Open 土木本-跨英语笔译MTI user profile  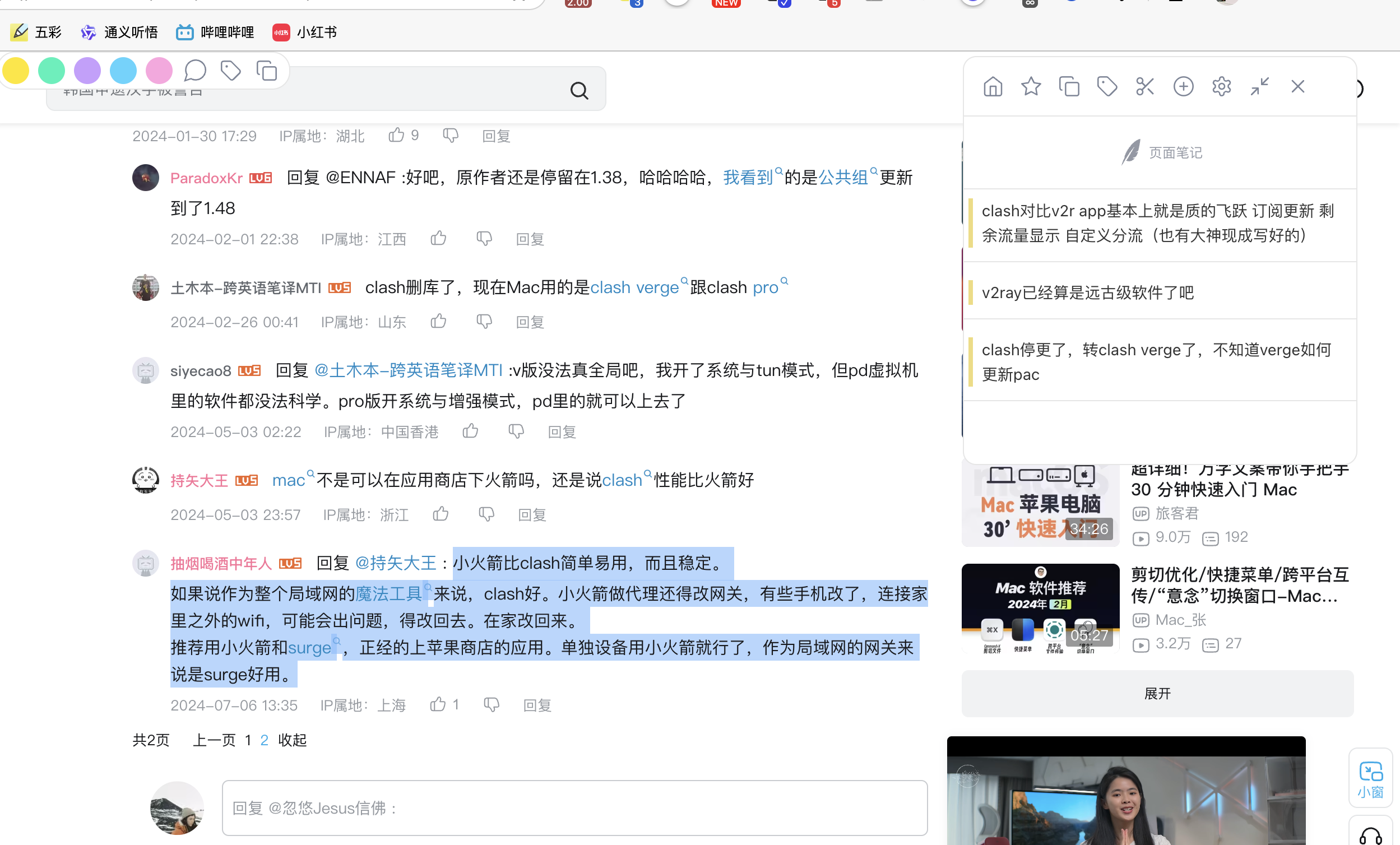coord(246,288)
